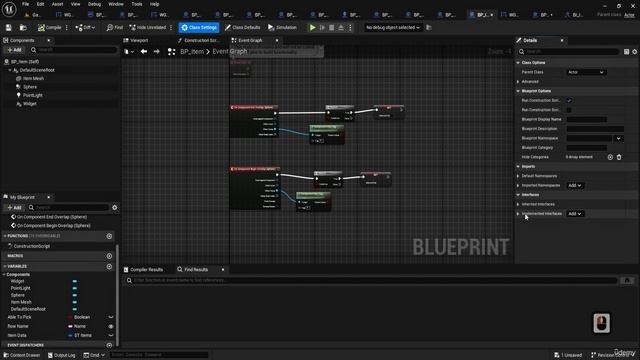Screen dimensions: 640x360
Task: Click the ST Items type pill for Item Data
Action: [80, 336]
